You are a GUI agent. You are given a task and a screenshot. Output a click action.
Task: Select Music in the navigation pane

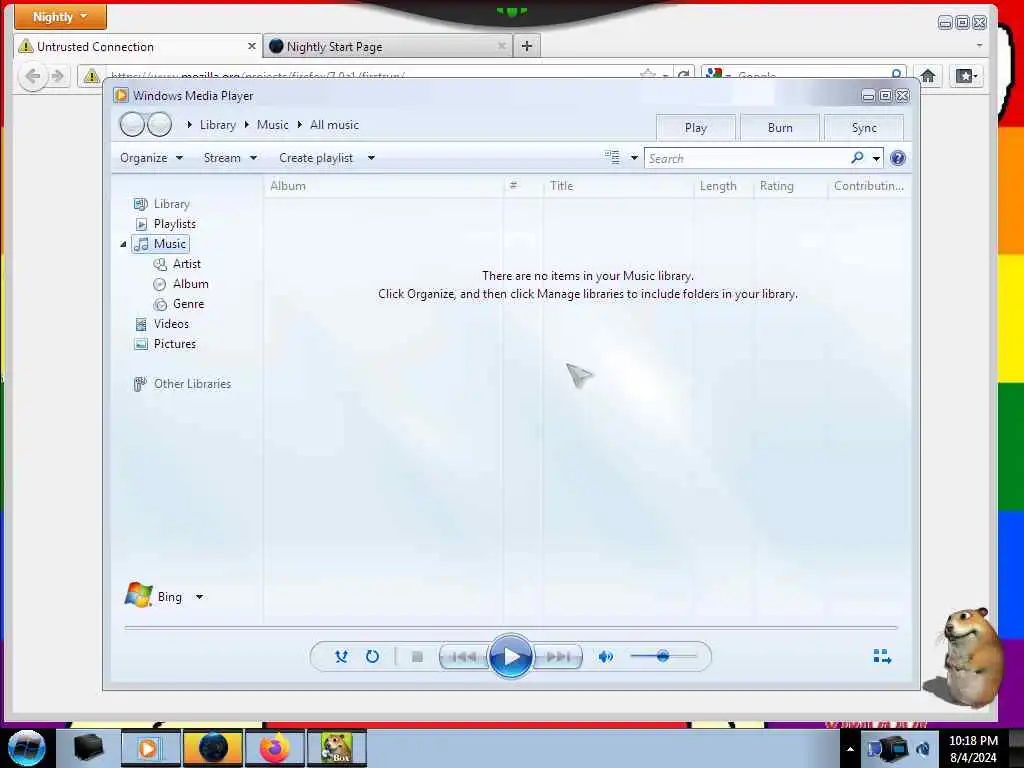[x=161, y=244]
